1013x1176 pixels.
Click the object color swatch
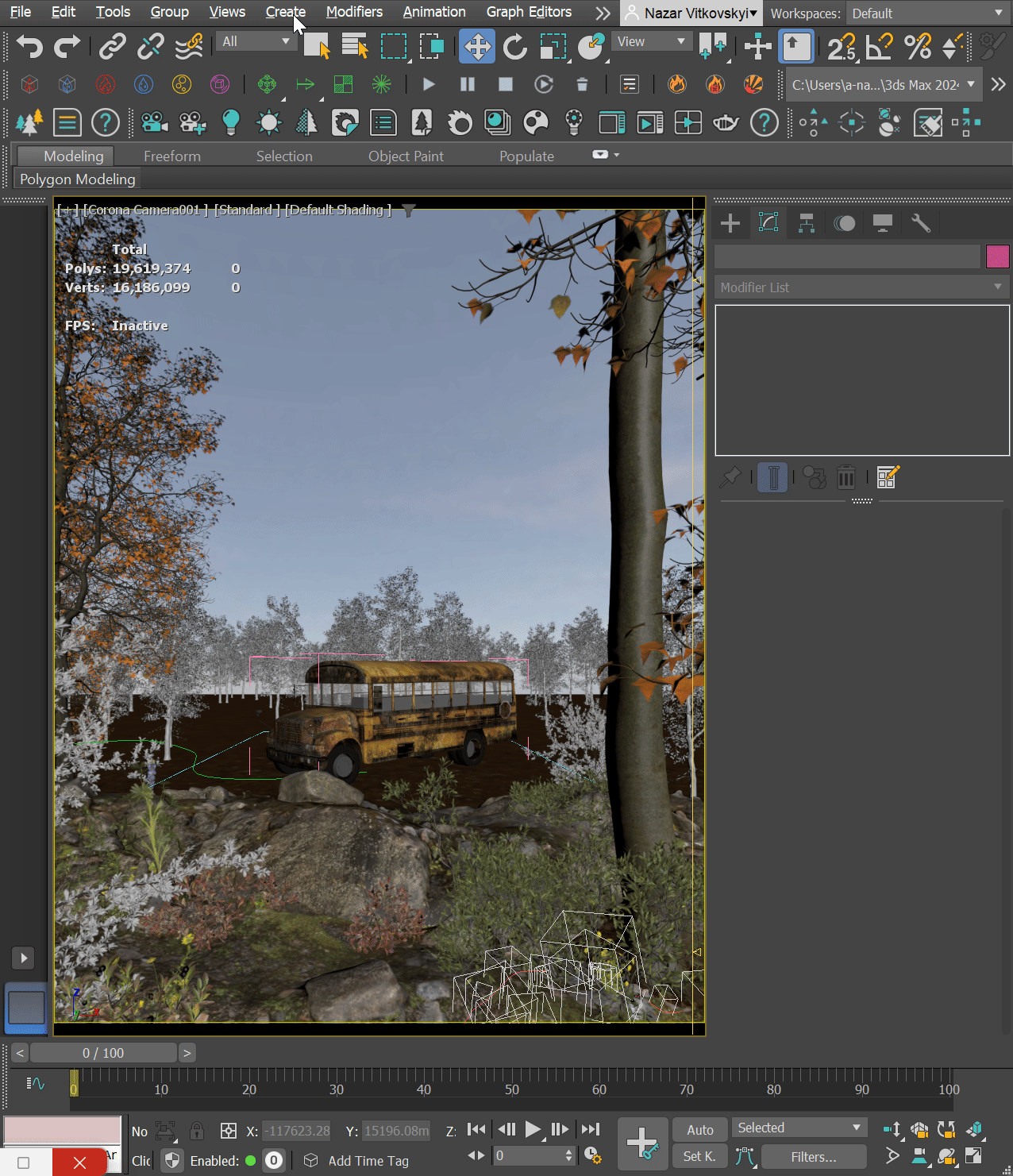tap(997, 256)
